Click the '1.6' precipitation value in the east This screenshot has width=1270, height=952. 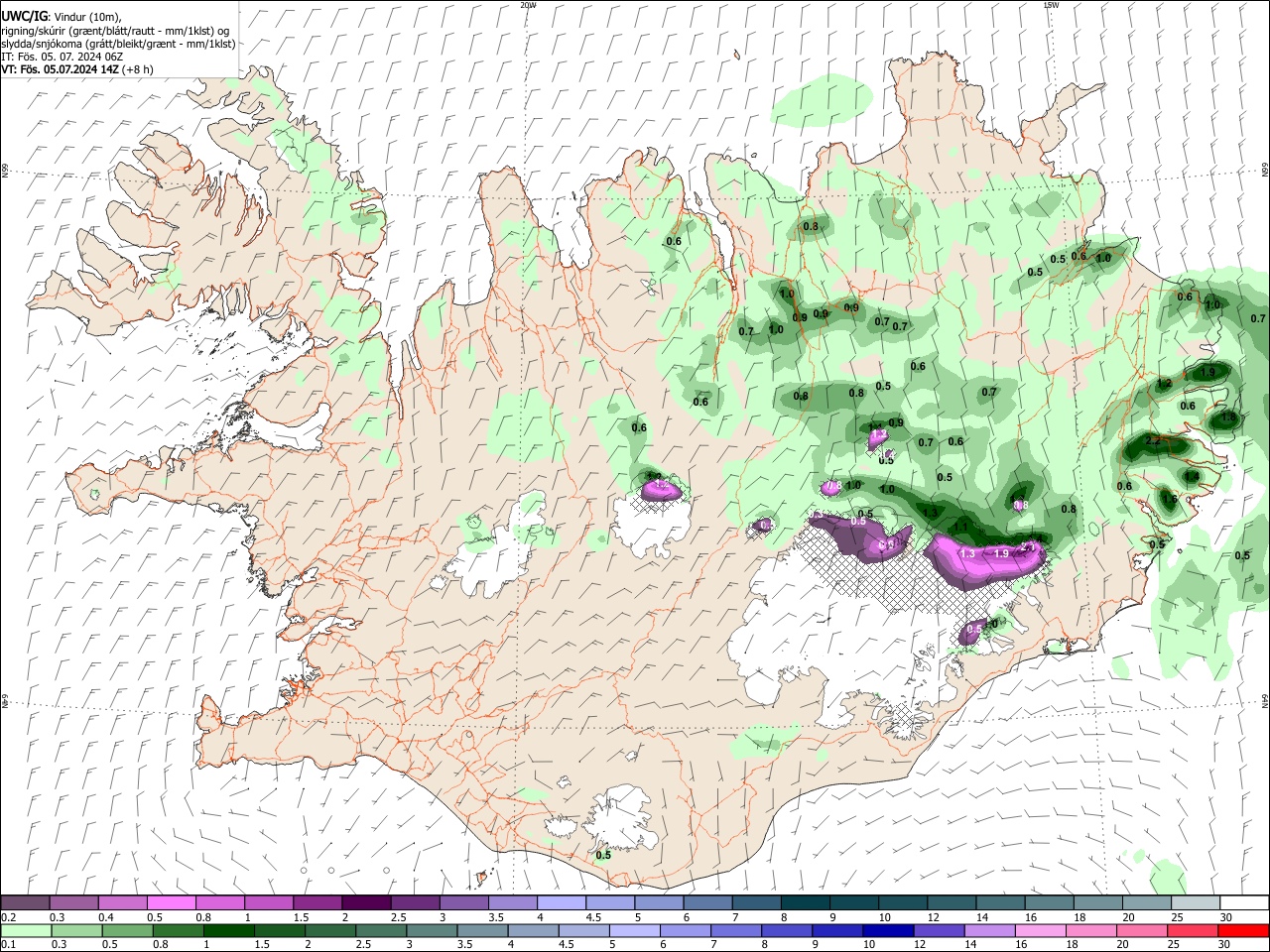(x=1170, y=499)
